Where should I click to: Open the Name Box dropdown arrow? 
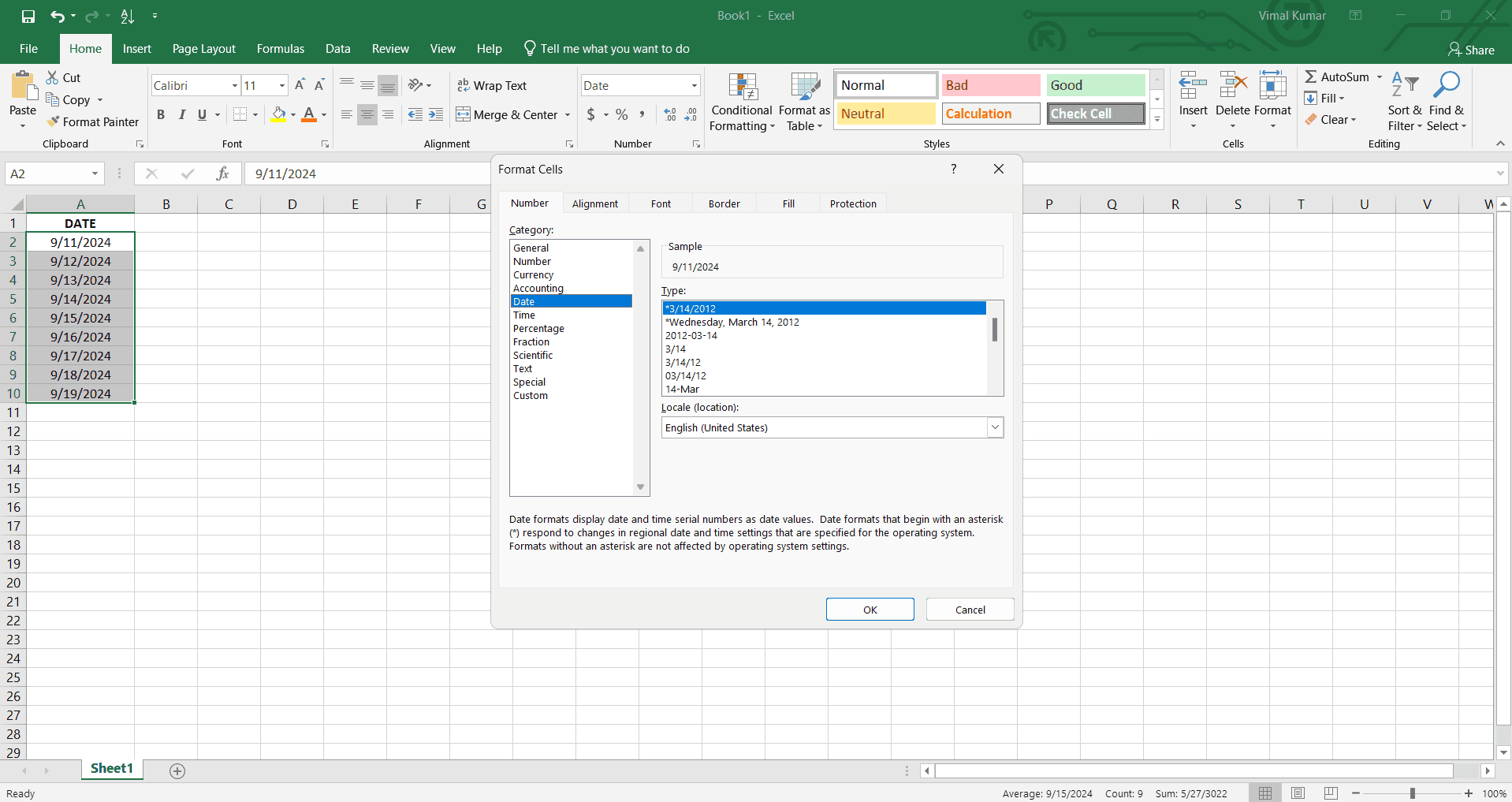point(95,173)
